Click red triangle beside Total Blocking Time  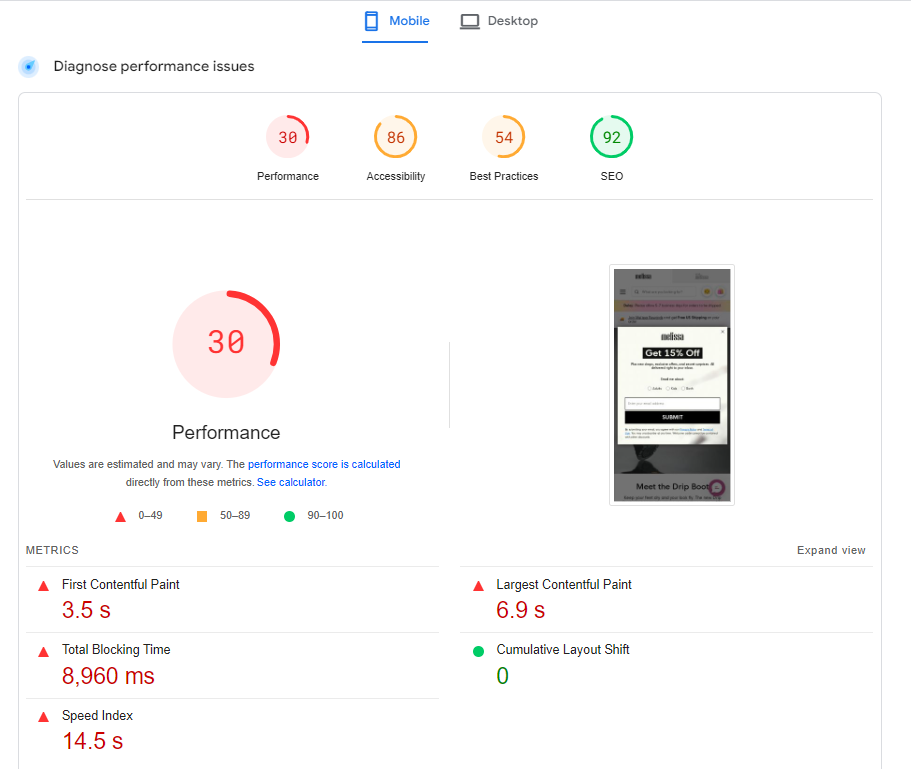click(x=44, y=652)
